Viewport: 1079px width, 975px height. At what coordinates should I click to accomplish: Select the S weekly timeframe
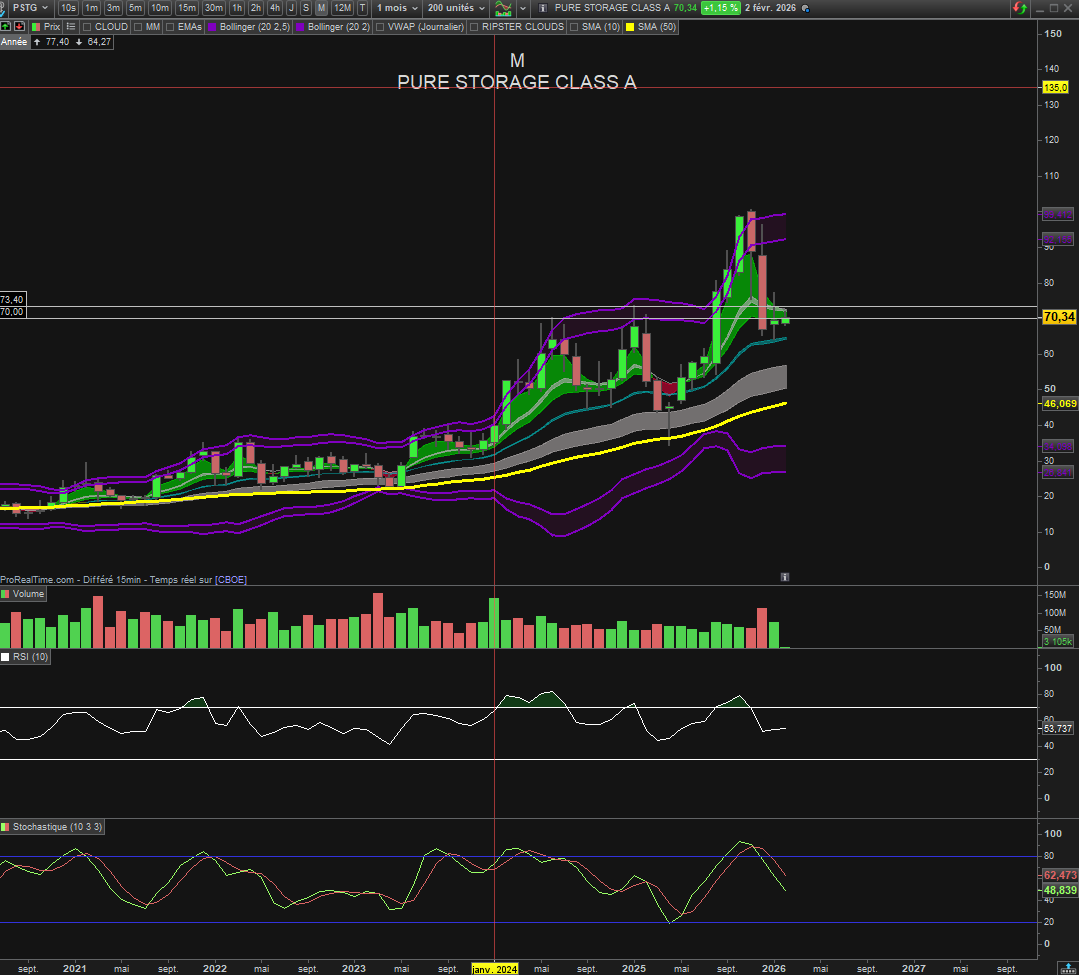(306, 8)
